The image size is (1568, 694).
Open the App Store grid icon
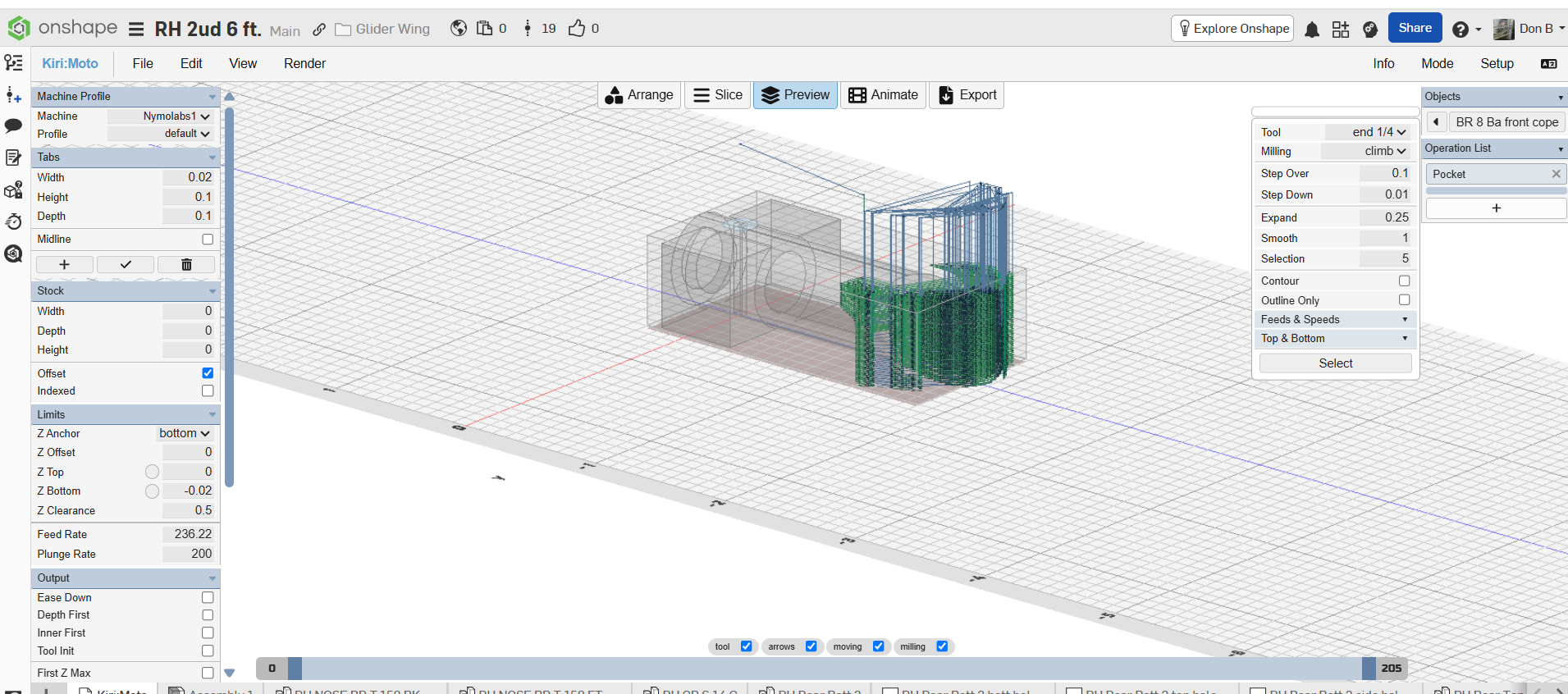1341,30
